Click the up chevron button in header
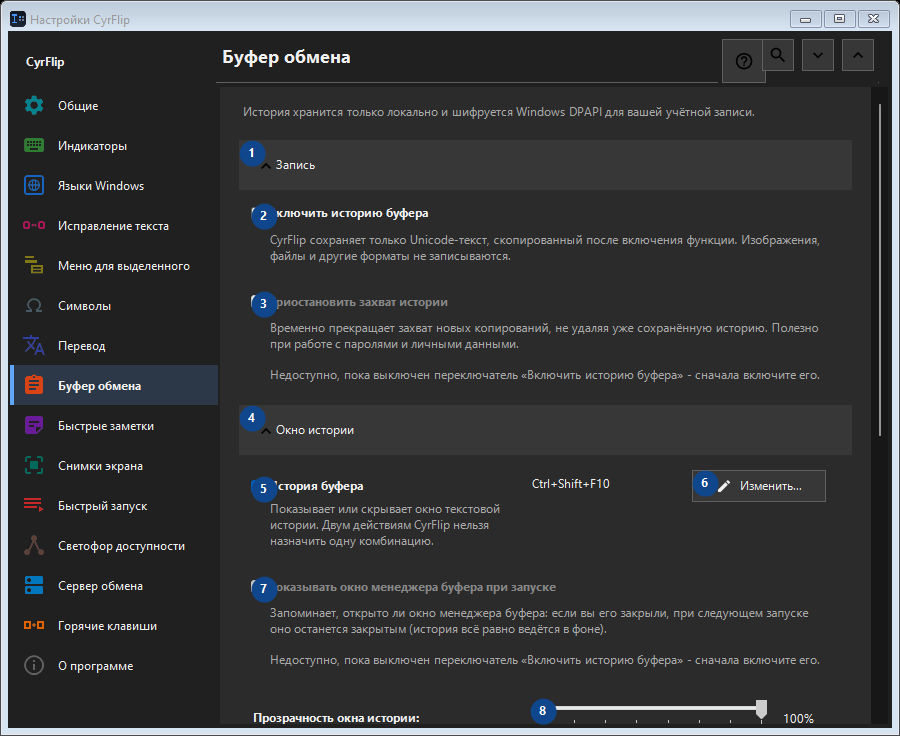This screenshot has height=736, width=900. click(x=858, y=55)
